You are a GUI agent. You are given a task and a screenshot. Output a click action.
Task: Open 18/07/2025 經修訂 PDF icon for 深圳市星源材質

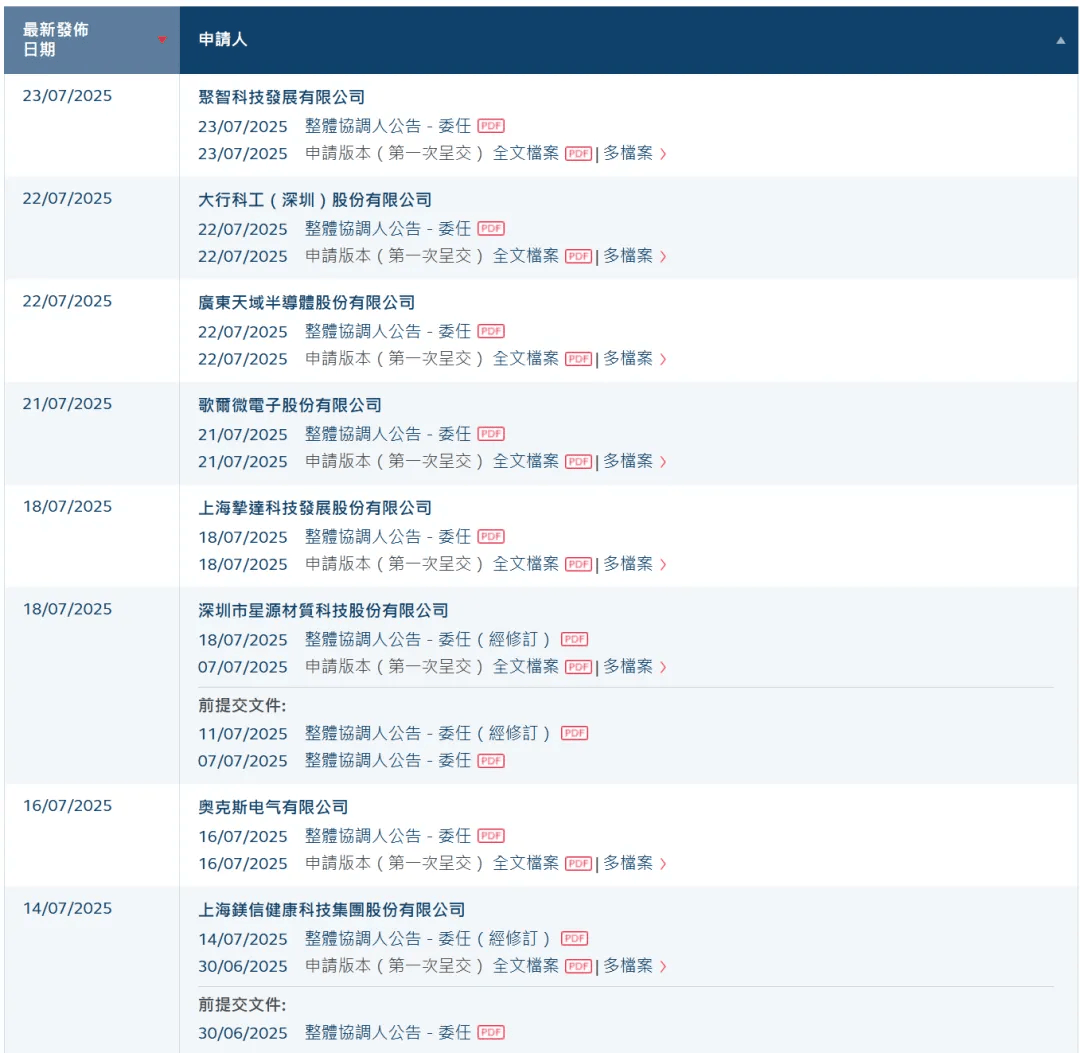(574, 639)
